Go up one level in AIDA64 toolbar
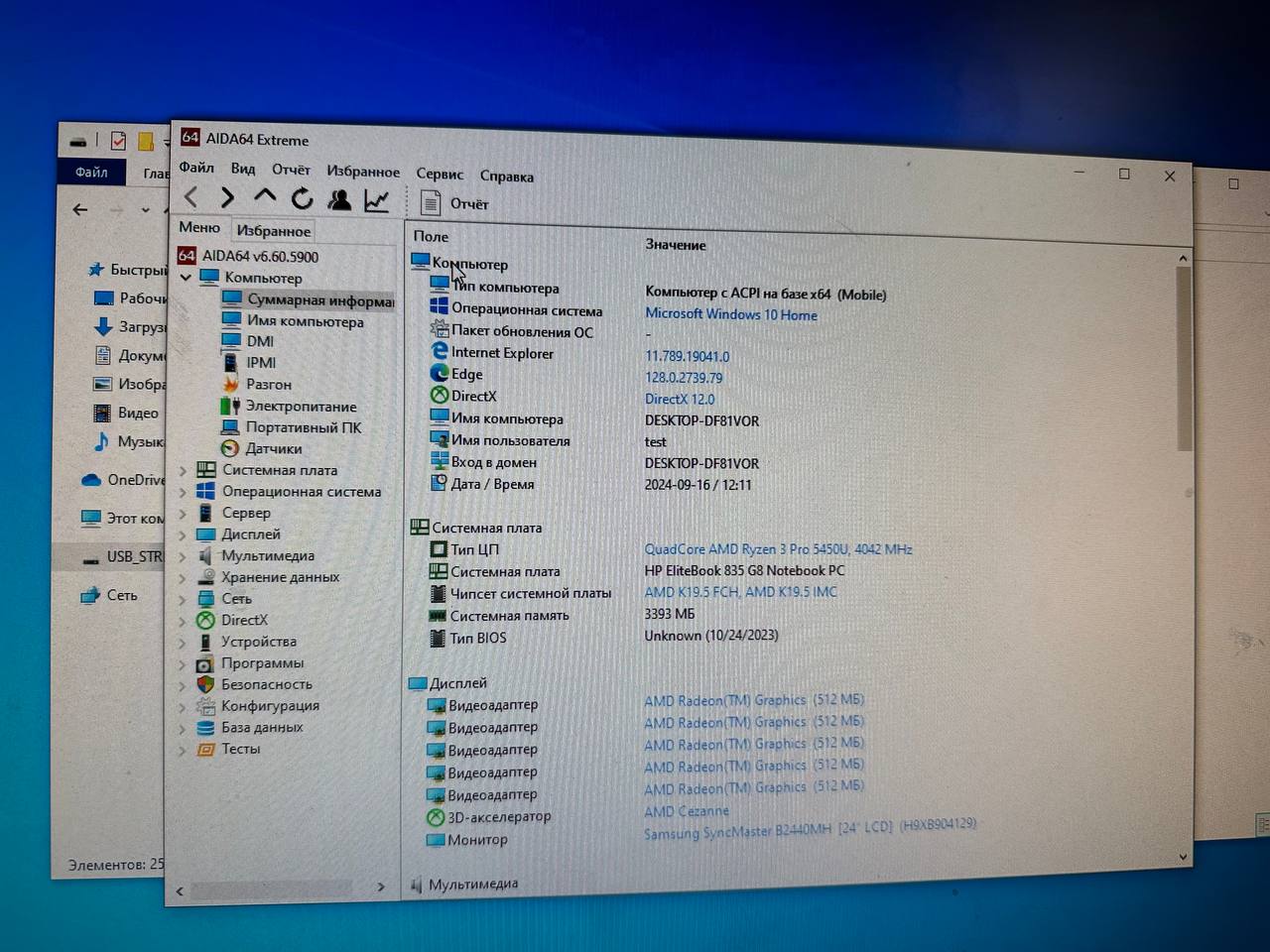The width and height of the screenshot is (1270, 952). click(265, 197)
